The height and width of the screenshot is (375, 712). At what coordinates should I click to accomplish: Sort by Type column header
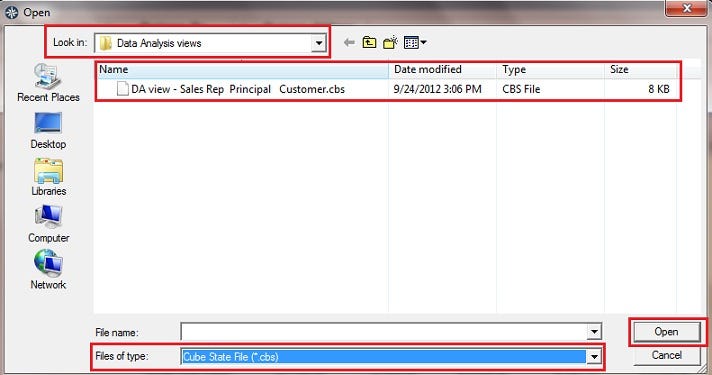550,69
